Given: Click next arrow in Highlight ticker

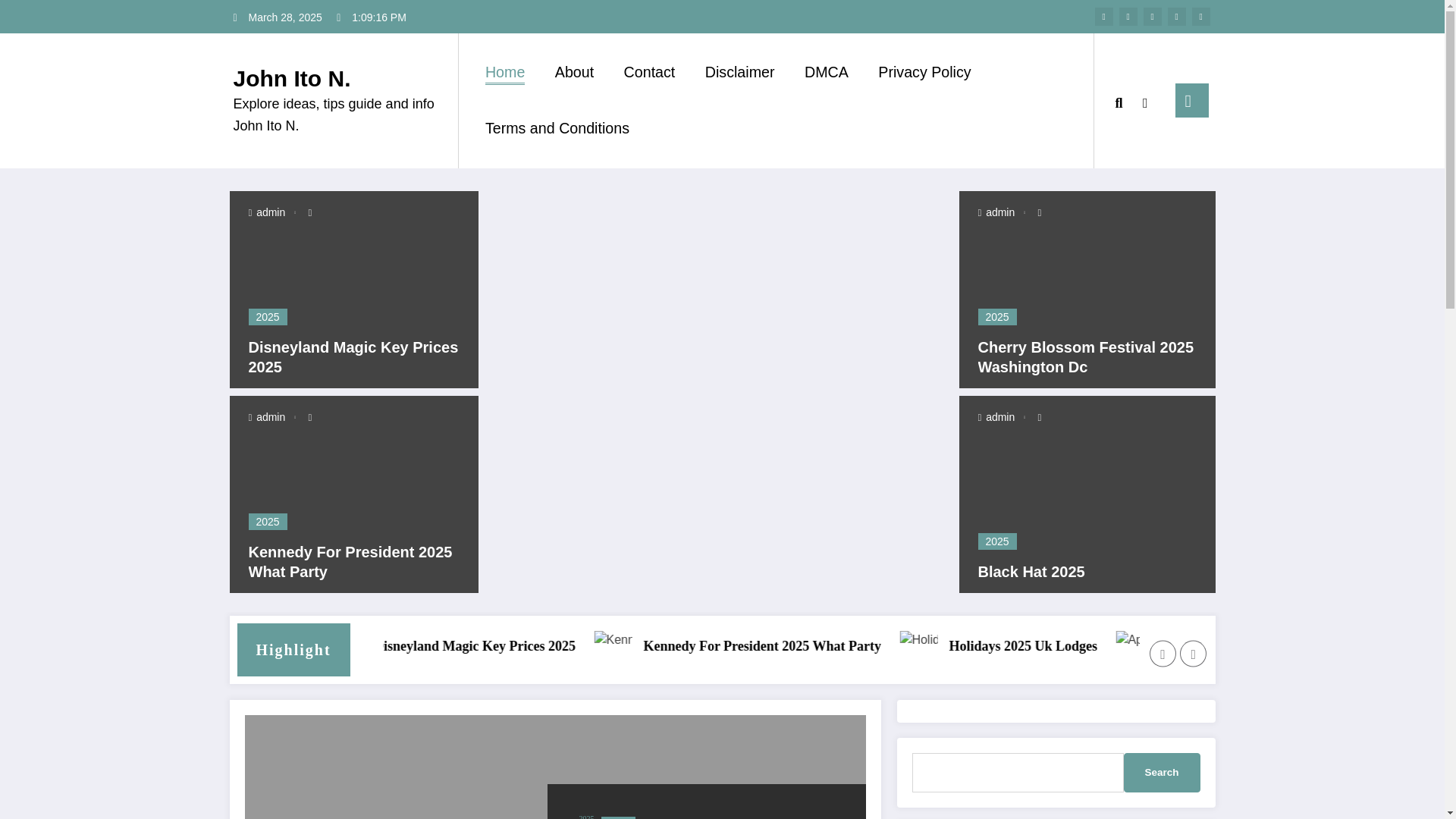Looking at the screenshot, I should pos(1193,654).
